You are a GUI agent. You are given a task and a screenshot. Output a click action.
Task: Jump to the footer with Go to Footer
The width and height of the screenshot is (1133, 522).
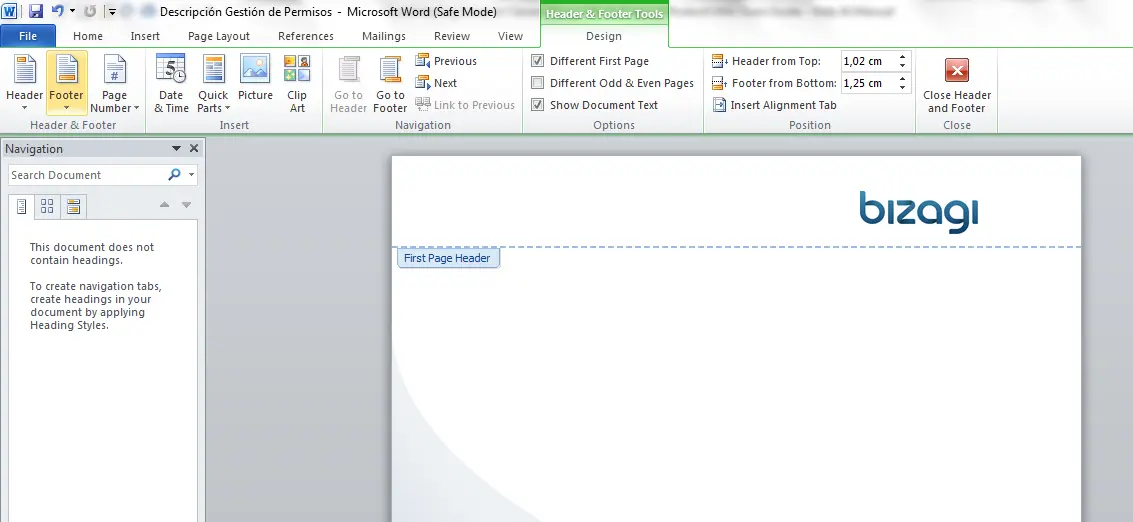390,83
